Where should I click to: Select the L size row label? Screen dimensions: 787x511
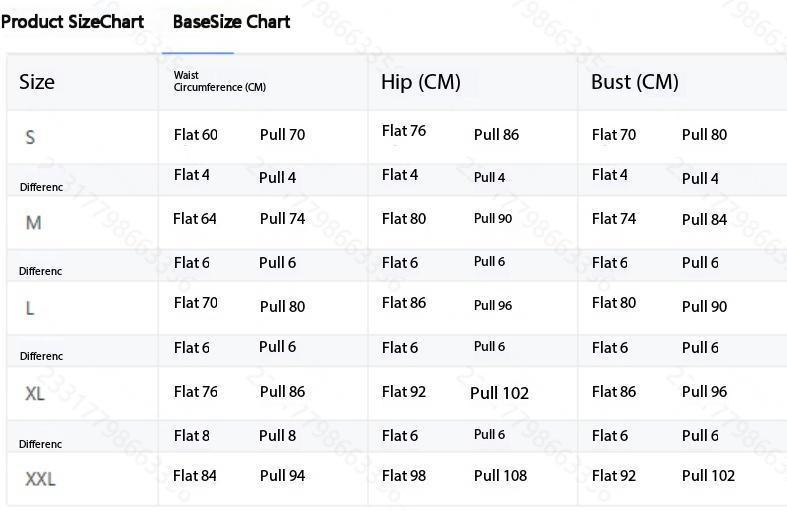pyautogui.click(x=30, y=308)
